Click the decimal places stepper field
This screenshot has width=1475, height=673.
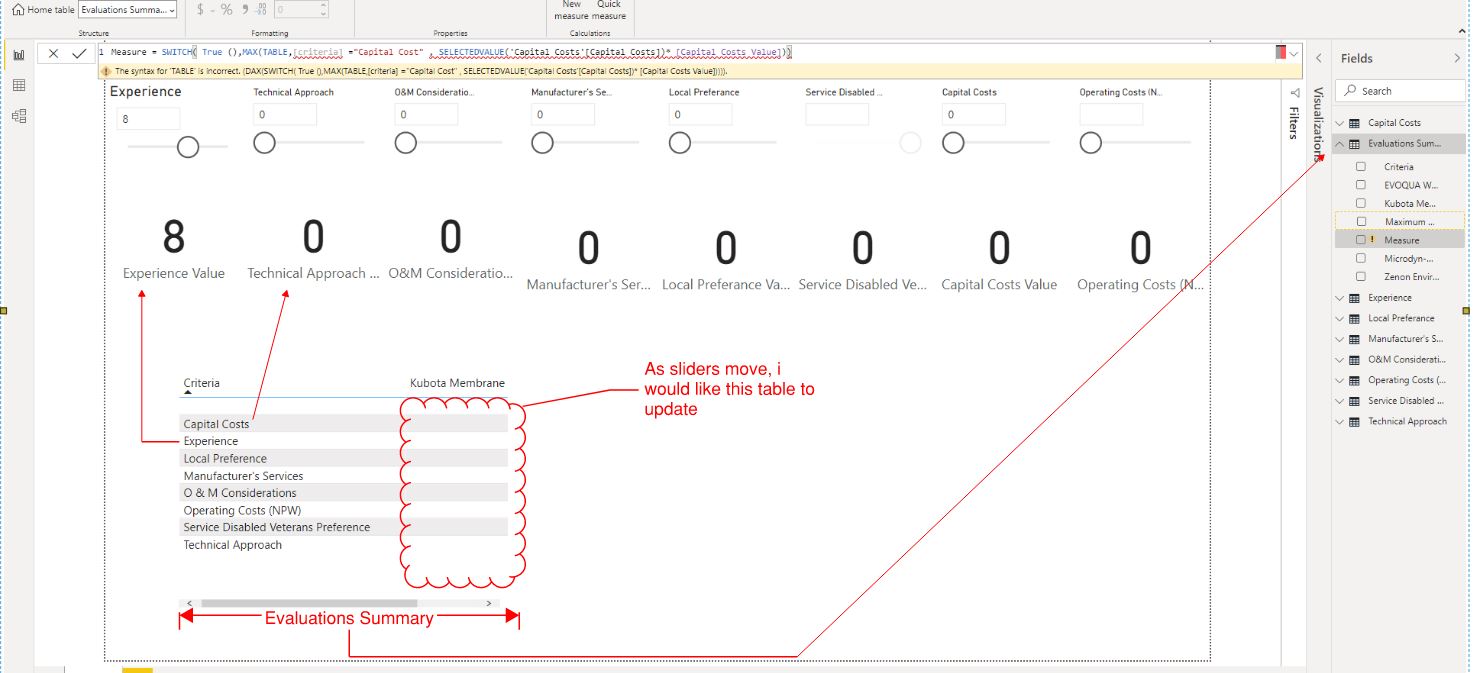[x=301, y=9]
